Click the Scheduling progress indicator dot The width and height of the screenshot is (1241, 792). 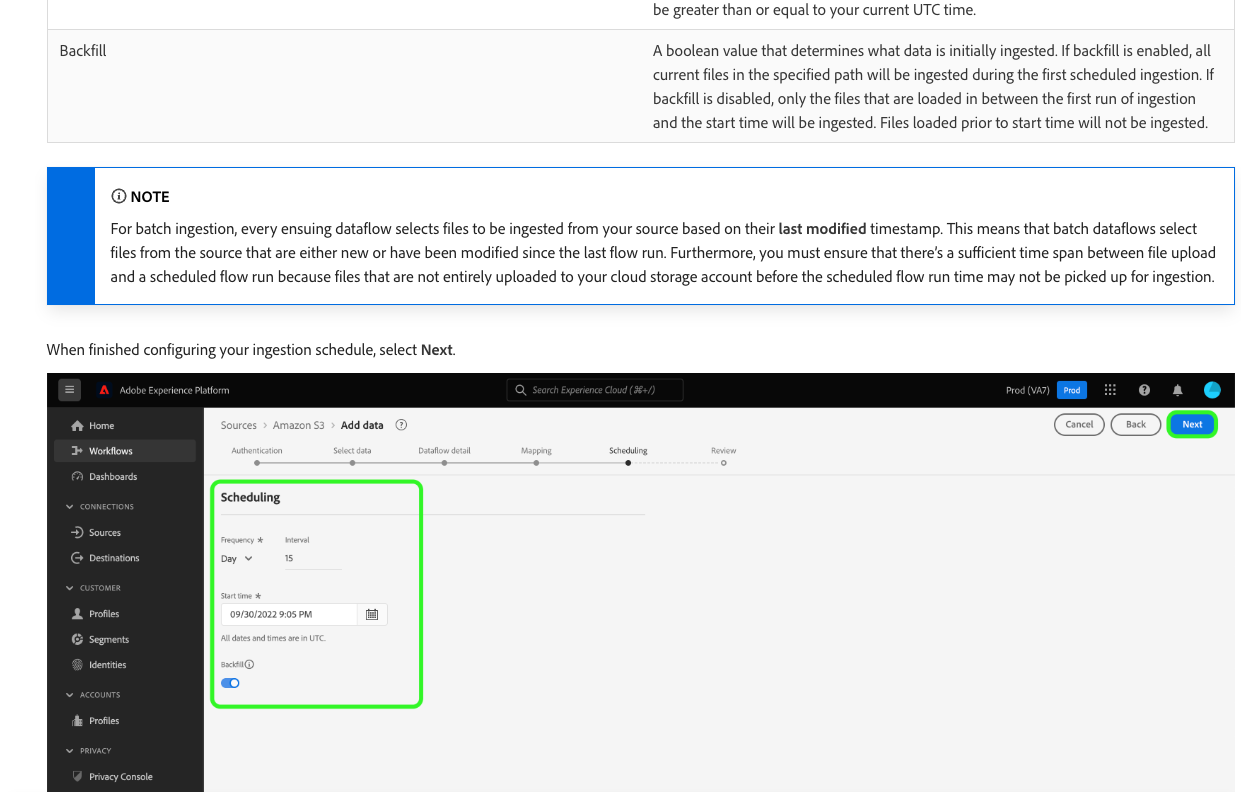pos(628,462)
